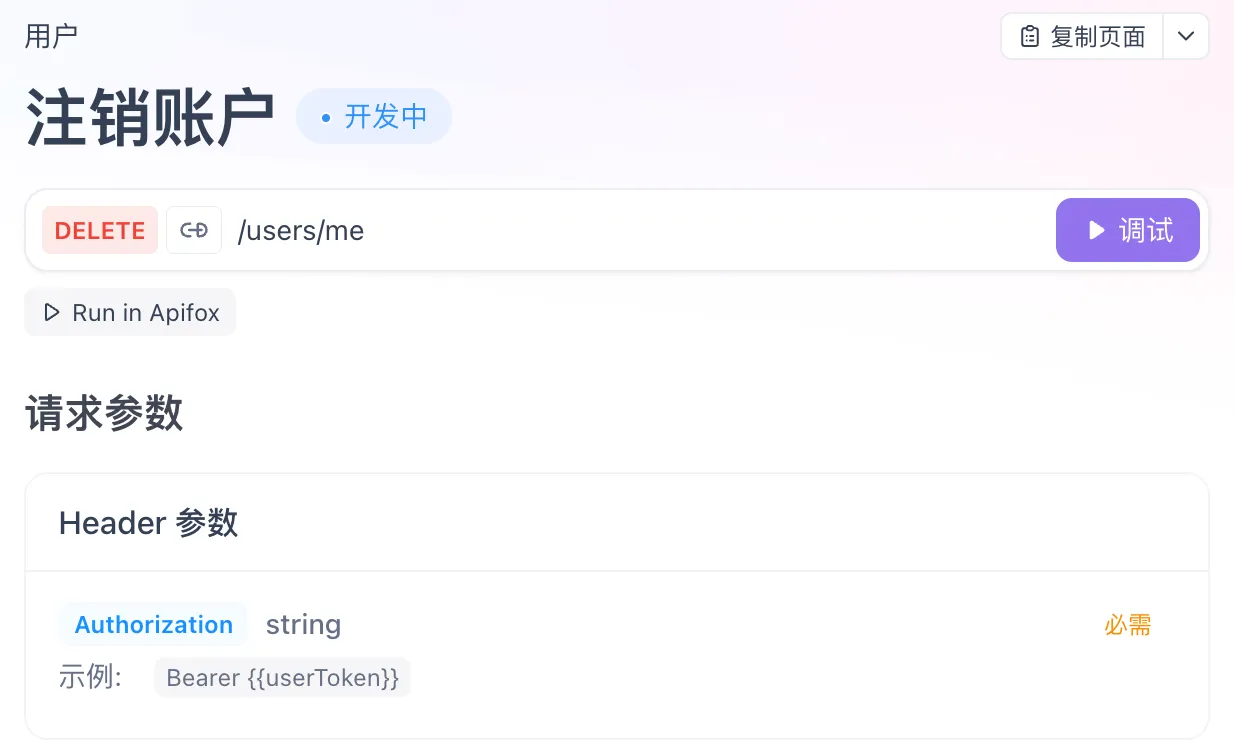Expand the dropdown arrow beside 复制页面
1234x754 pixels.
1186,37
